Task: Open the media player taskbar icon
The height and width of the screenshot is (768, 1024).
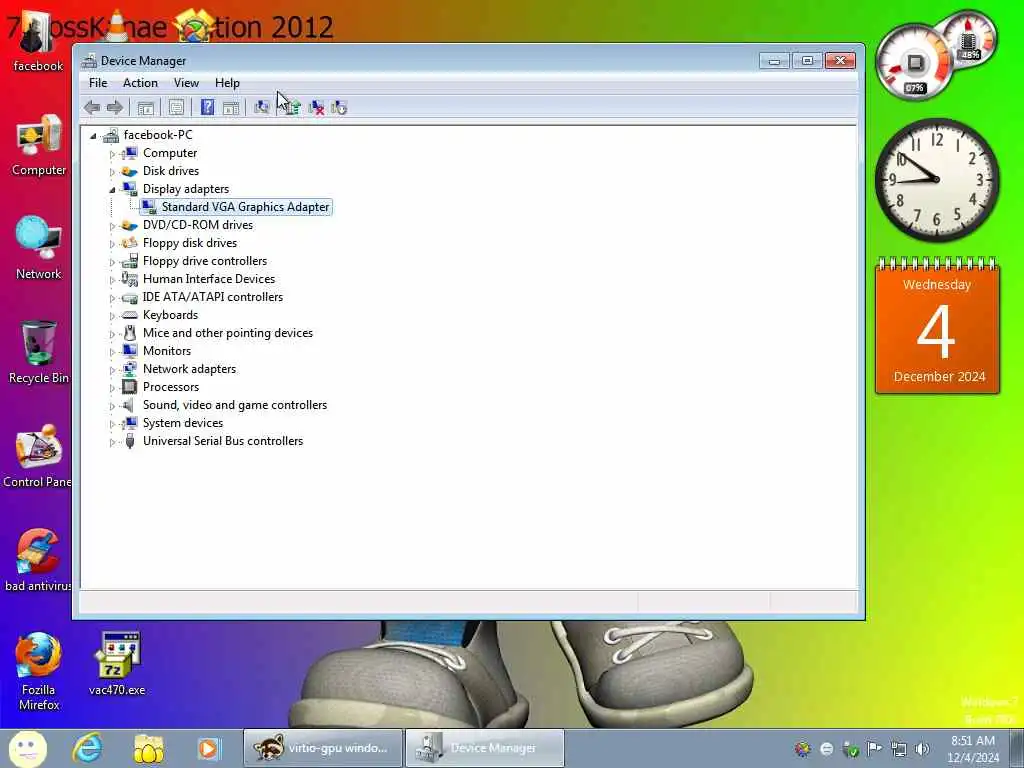Action: click(x=209, y=748)
